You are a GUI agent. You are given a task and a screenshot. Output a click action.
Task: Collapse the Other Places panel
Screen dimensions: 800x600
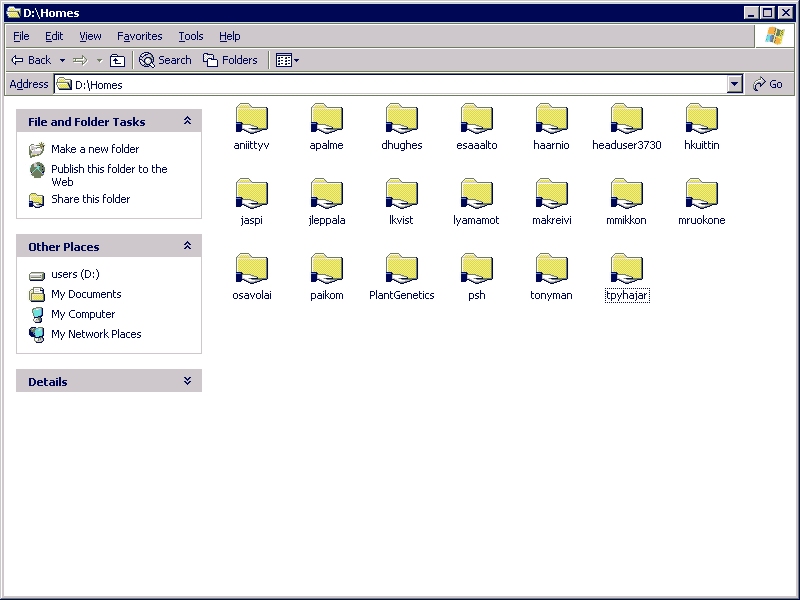click(x=187, y=246)
